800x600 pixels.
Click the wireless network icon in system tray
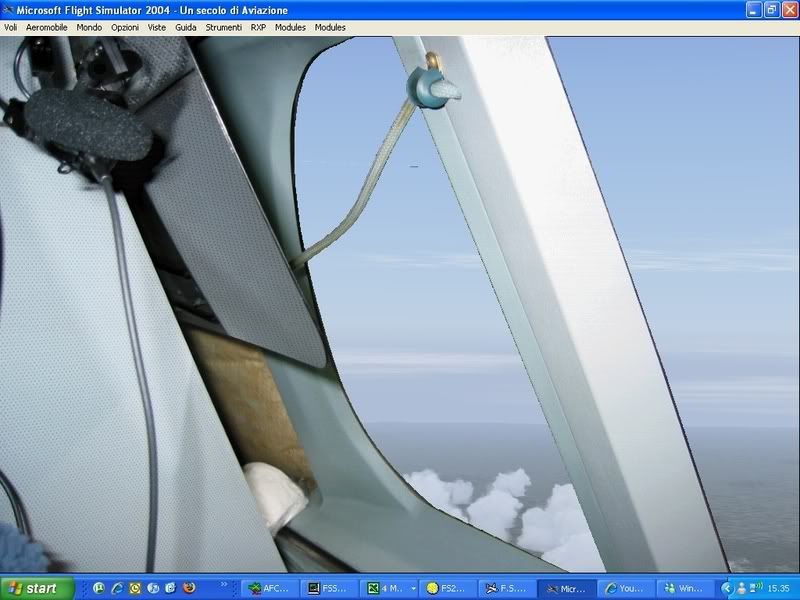[756, 588]
